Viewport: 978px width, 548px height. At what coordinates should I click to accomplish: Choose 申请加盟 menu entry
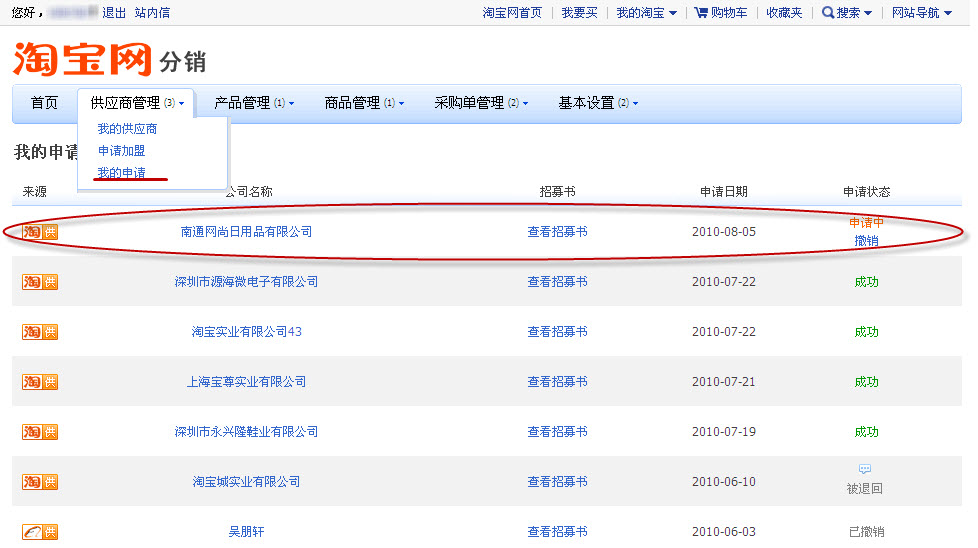[121, 151]
